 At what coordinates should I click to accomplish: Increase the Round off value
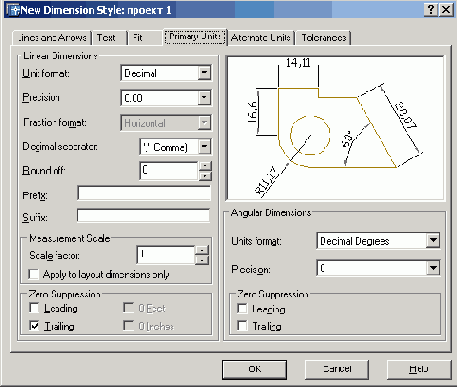(x=205, y=166)
